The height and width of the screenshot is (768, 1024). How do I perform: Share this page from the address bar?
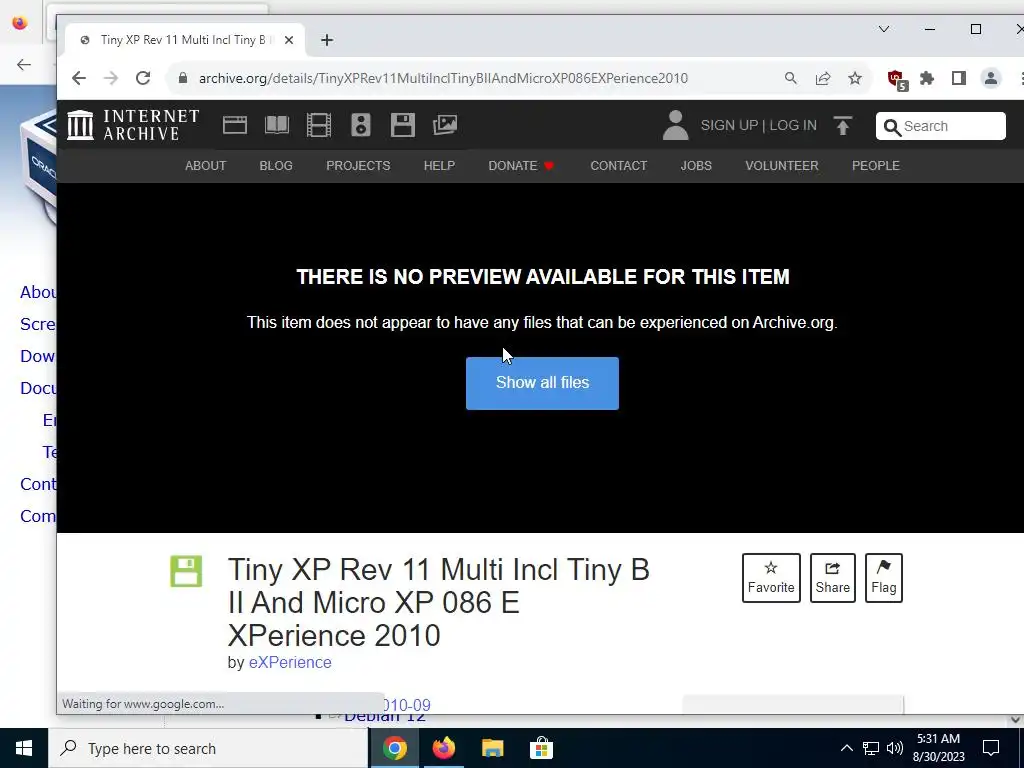point(823,78)
